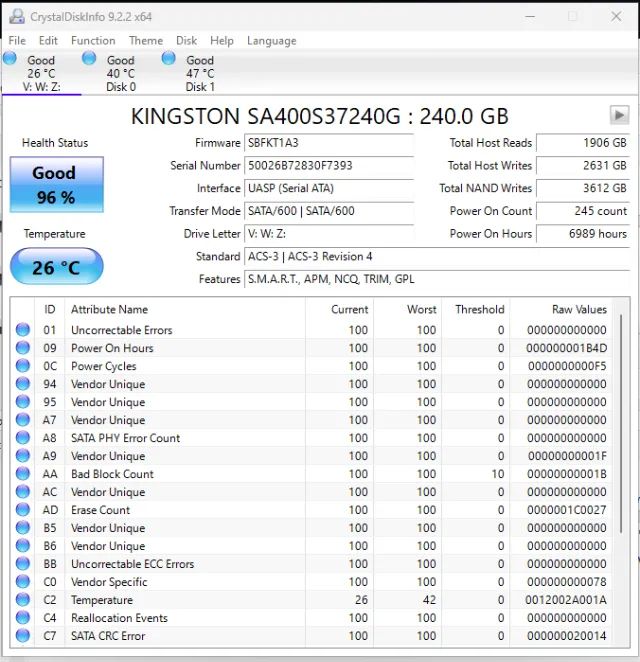Minimize the CrystalDiskInfo window
This screenshot has height=662, width=640.
pos(530,16)
